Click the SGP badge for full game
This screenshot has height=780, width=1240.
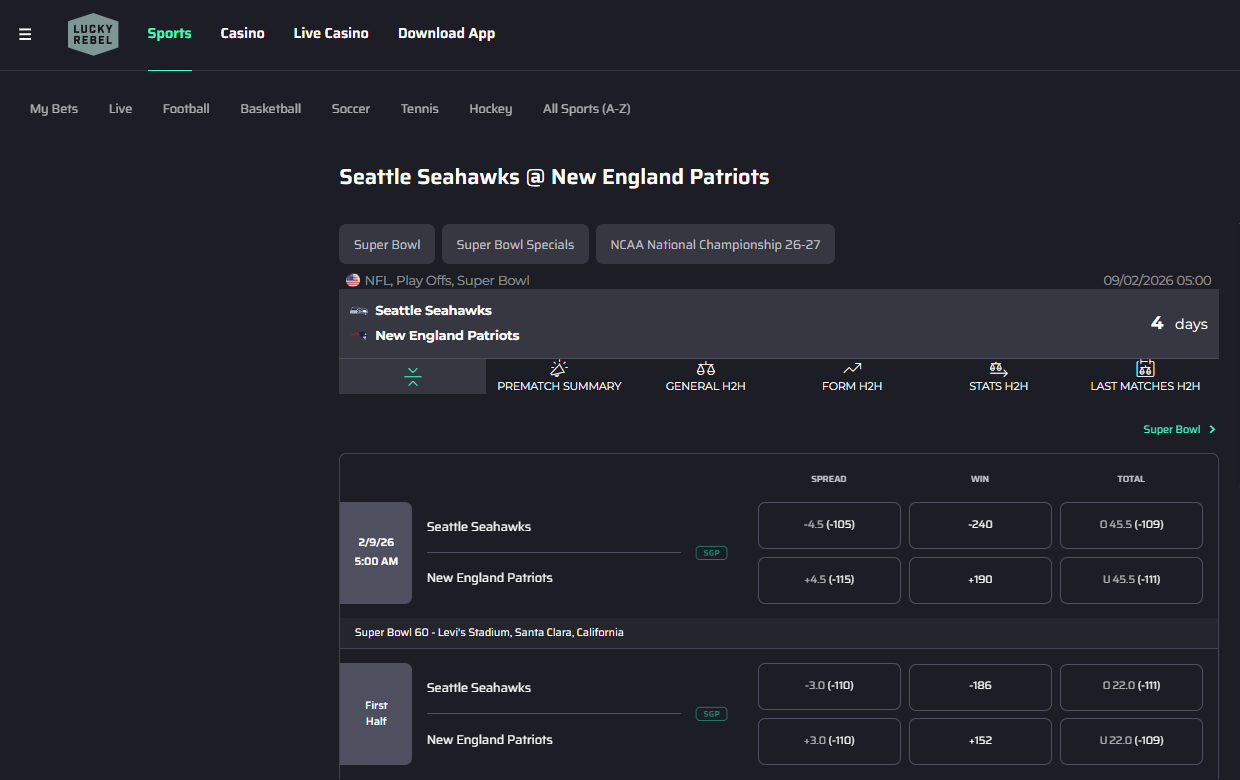pyautogui.click(x=711, y=553)
